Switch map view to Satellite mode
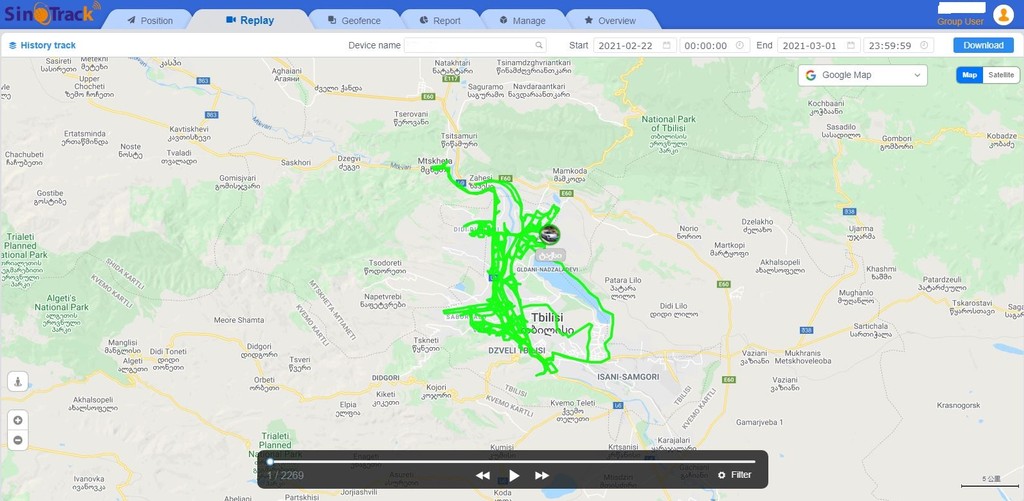This screenshot has width=1024, height=501. [x=1000, y=75]
